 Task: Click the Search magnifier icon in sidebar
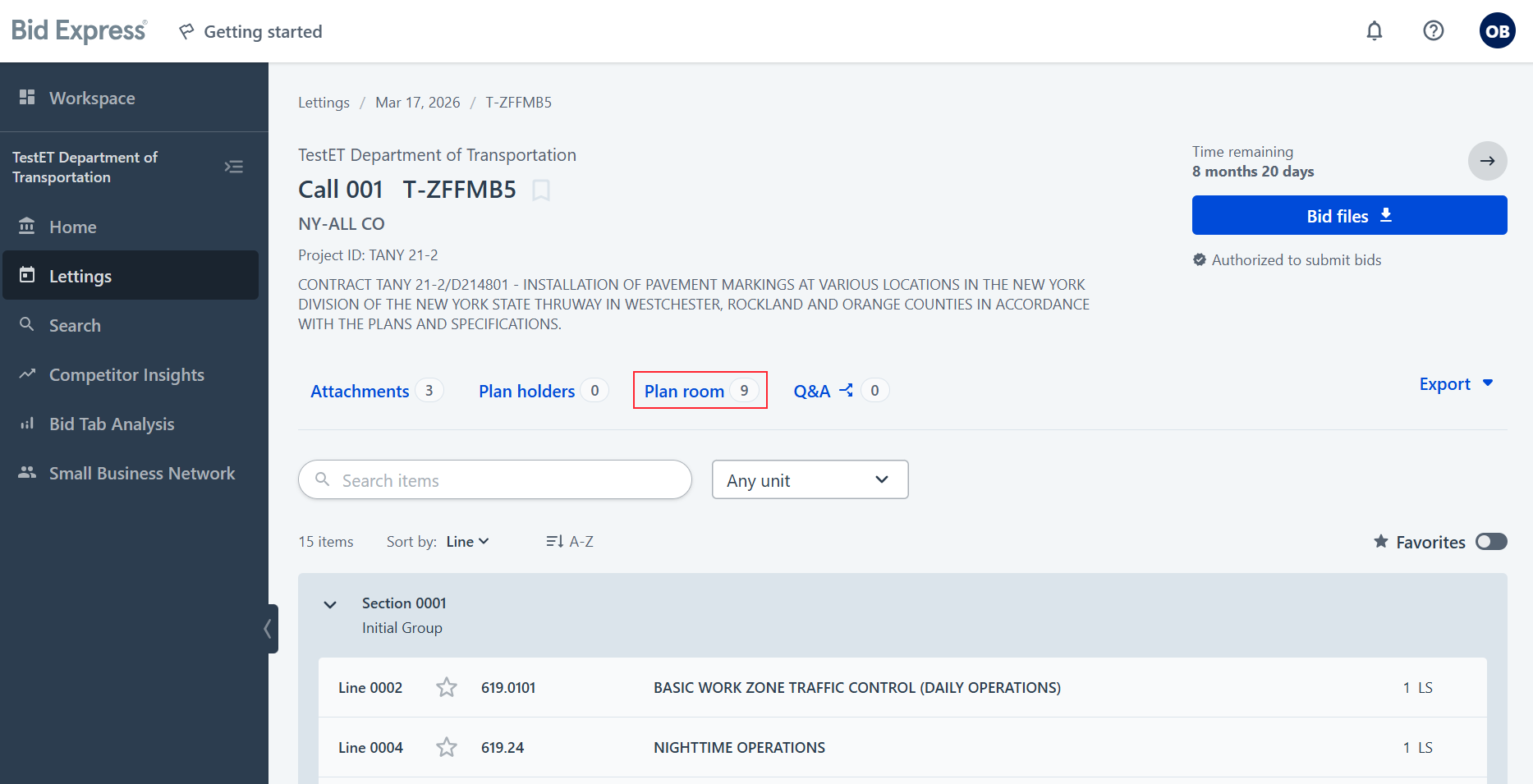click(27, 324)
